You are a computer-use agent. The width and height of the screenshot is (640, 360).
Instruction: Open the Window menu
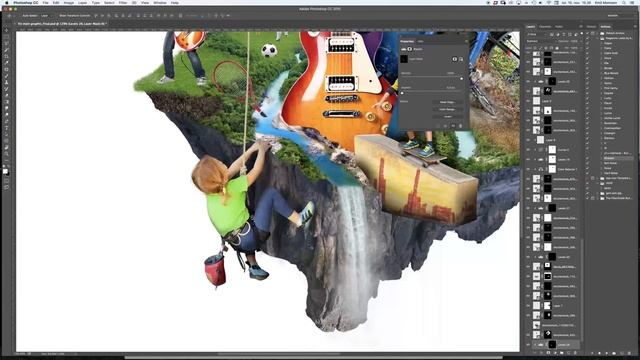[160, 2]
